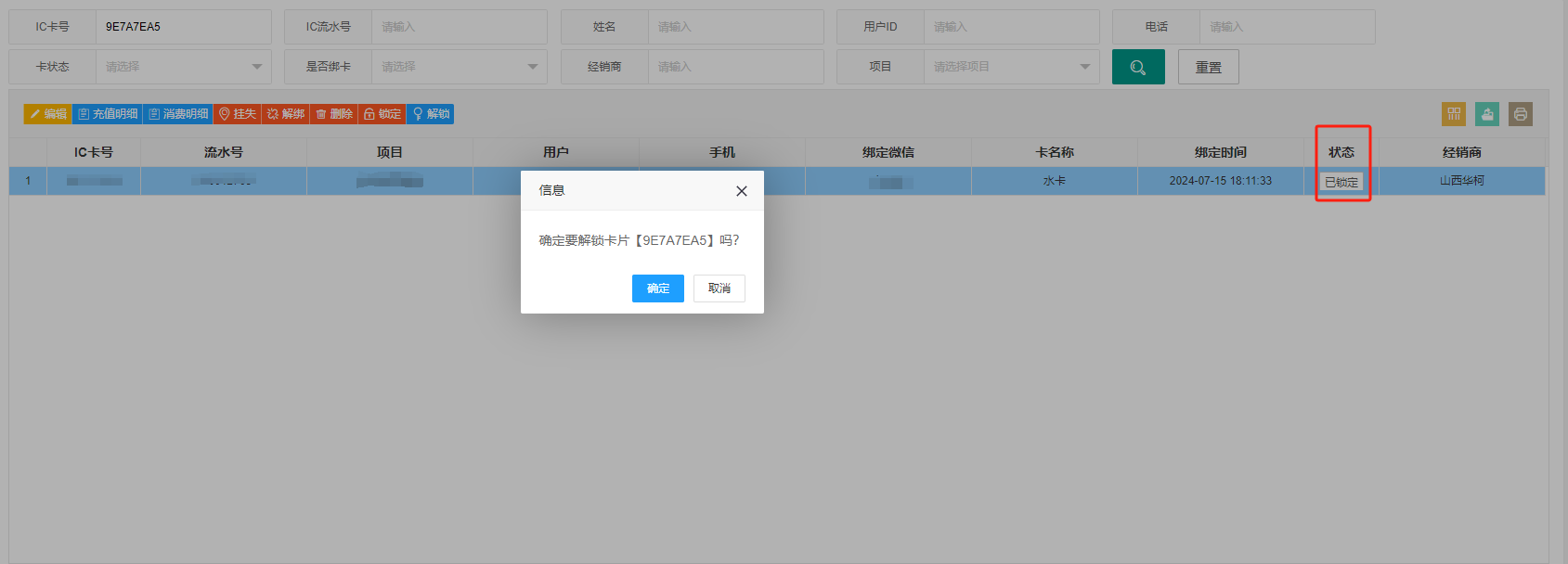This screenshot has width=1568, height=564.
Task: Expand the 项目 select dropdown
Action: pos(1012,67)
